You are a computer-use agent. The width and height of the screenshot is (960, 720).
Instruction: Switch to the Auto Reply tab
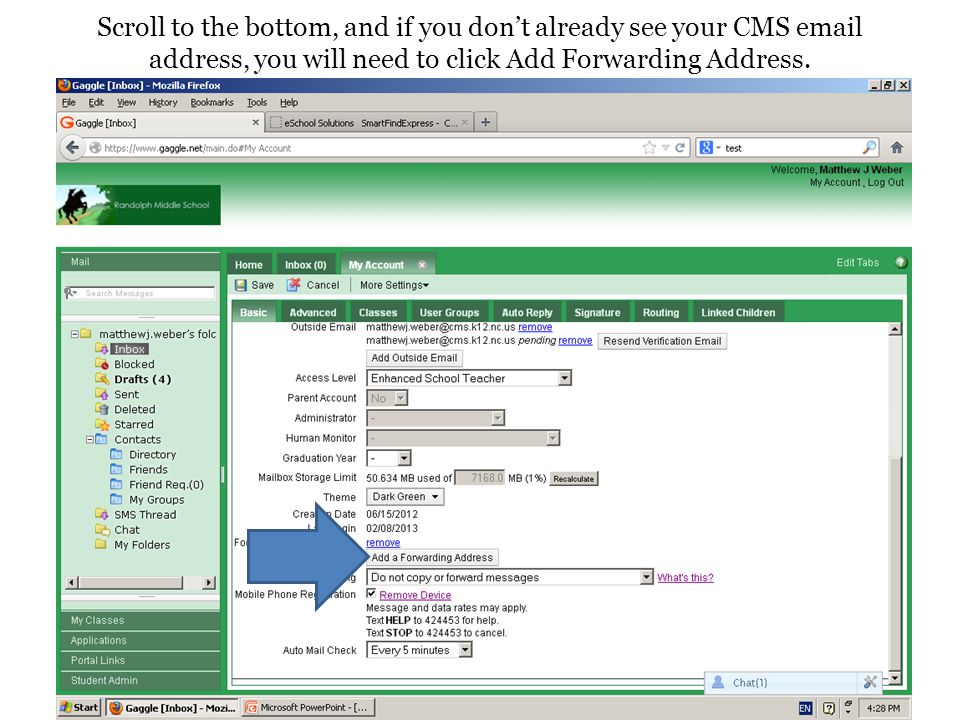pos(527,312)
